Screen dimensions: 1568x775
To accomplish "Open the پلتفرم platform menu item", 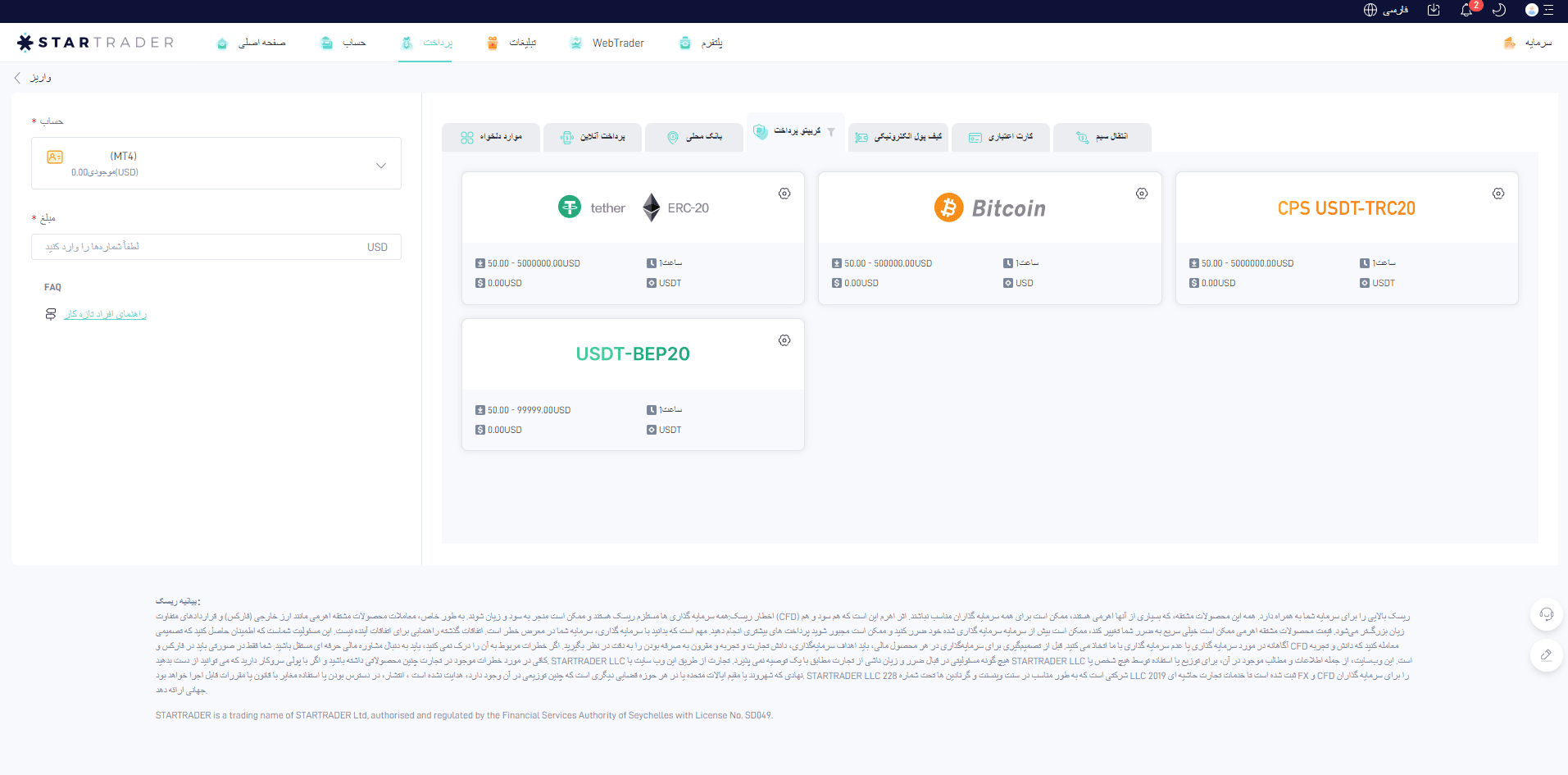I will 701,43.
